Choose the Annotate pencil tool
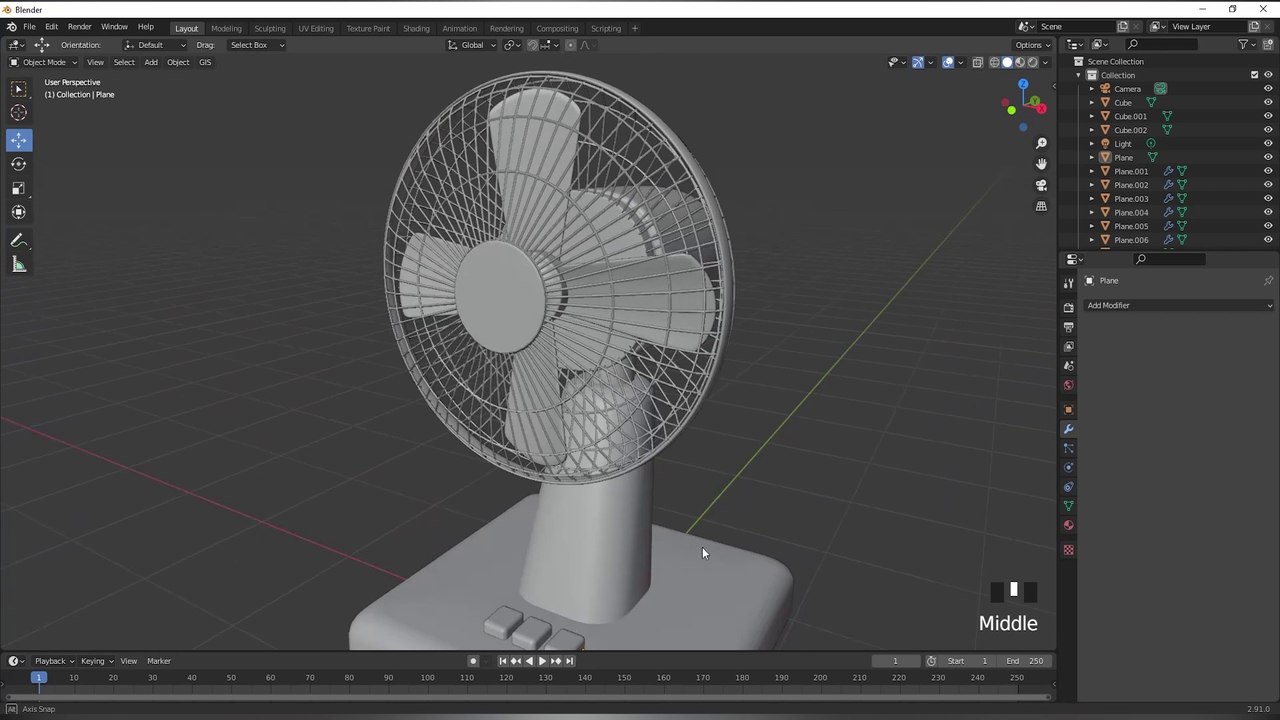Screen dimensions: 1280x720 click(19, 241)
